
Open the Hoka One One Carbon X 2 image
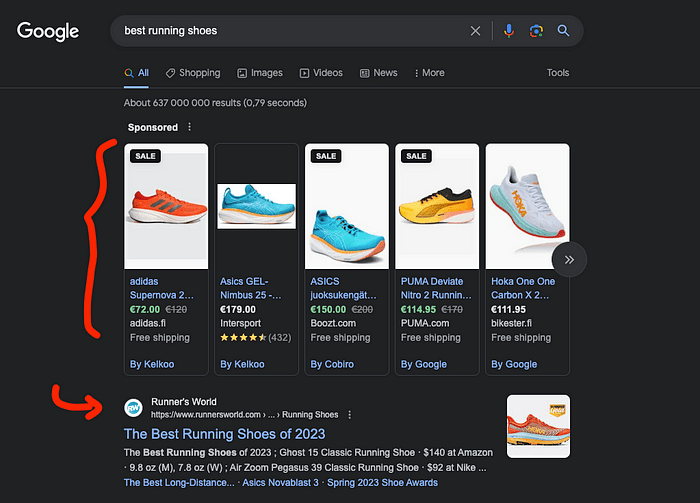click(527, 206)
